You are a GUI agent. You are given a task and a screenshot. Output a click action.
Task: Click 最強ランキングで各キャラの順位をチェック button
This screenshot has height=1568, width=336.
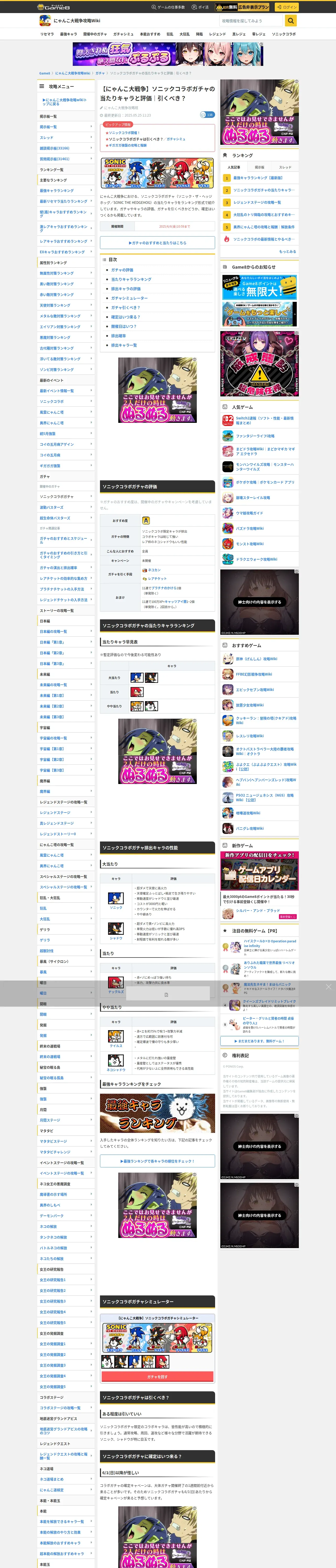(x=157, y=1161)
